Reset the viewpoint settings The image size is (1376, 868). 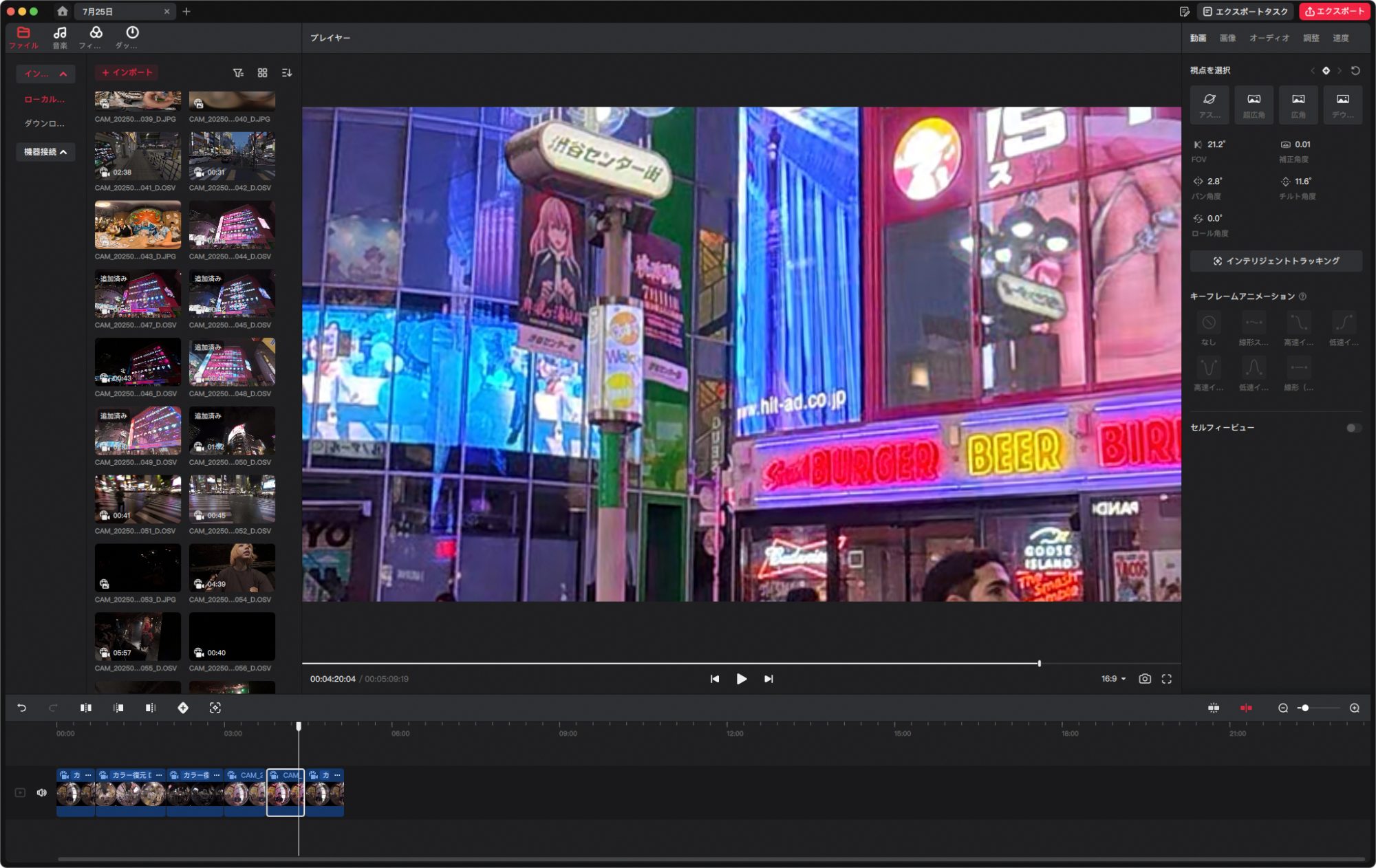tap(1355, 70)
